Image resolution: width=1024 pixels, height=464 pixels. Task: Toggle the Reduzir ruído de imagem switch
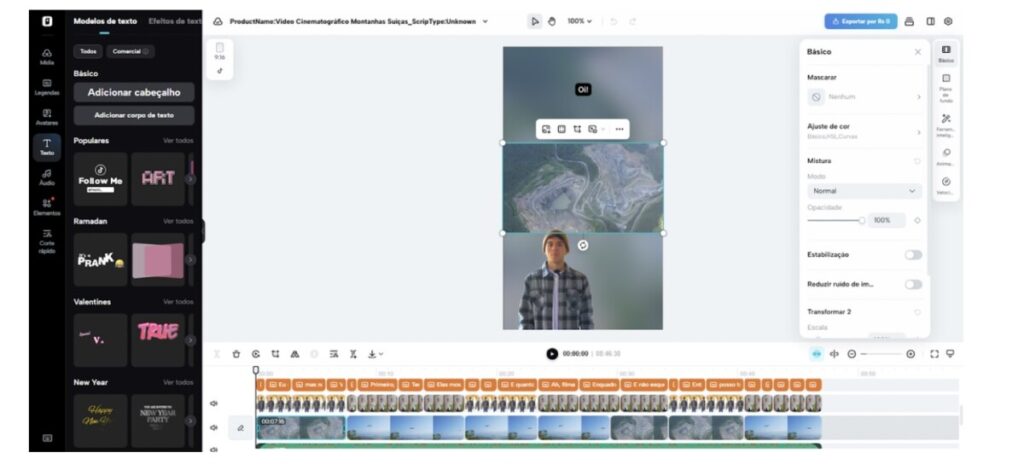tap(913, 284)
